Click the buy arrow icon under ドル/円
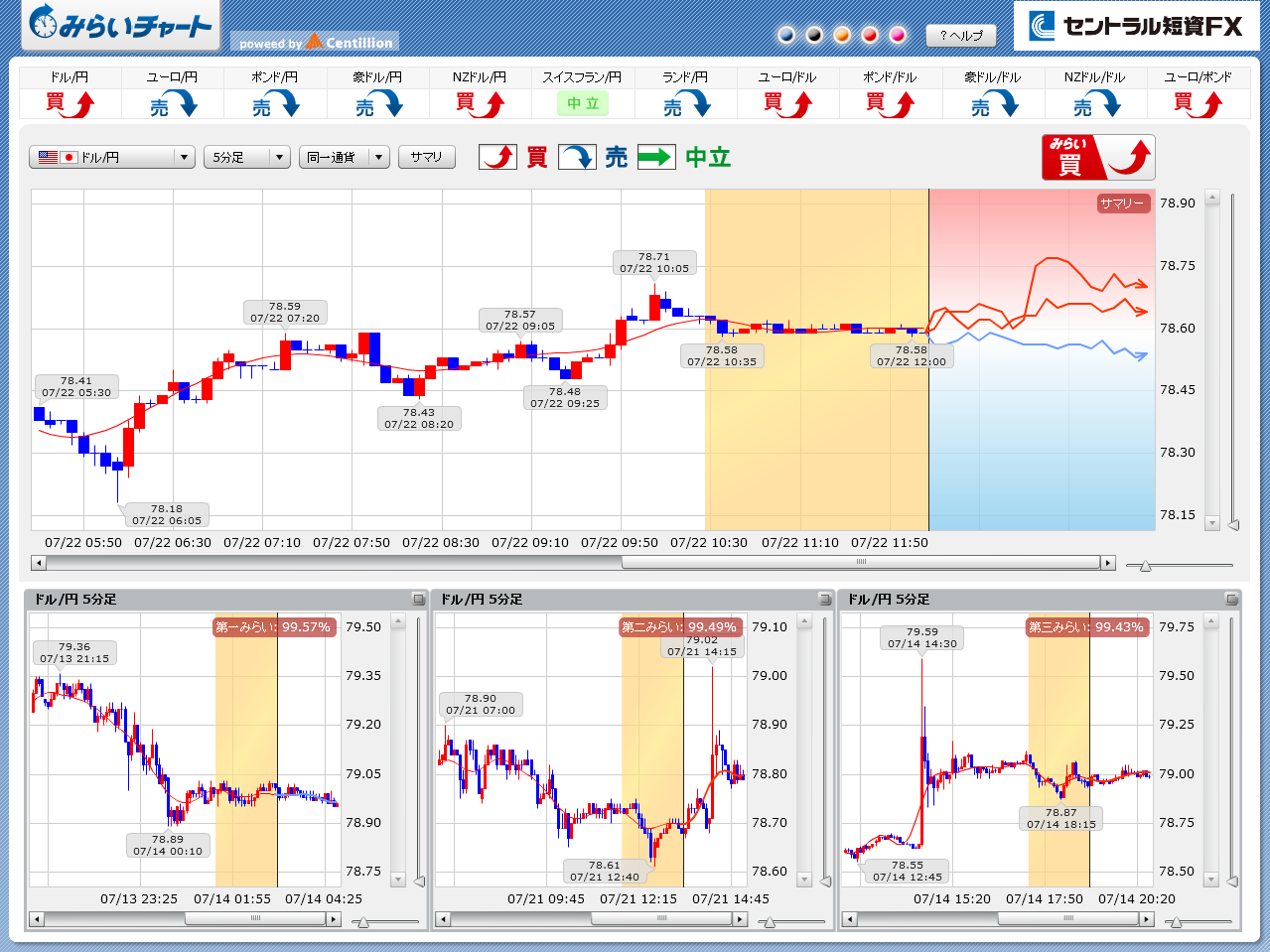Viewport: 1270px width, 952px height. click(71, 103)
